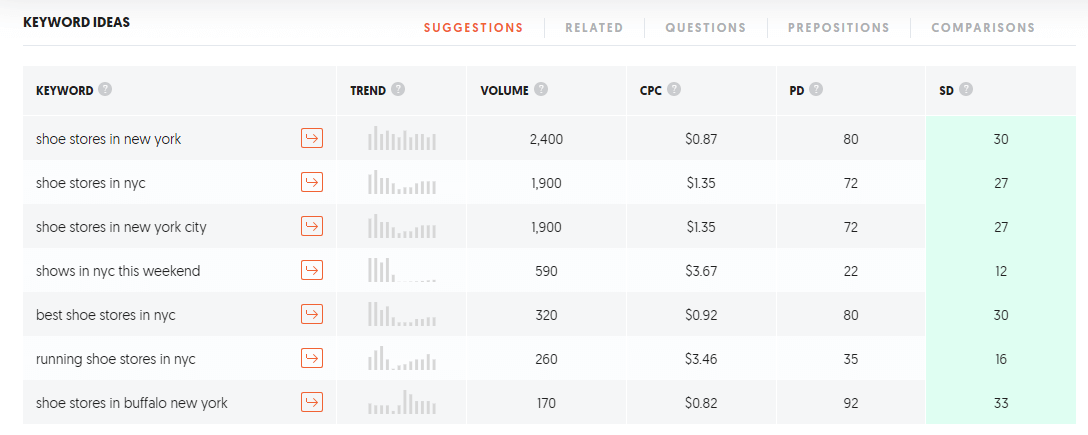Click help icon next to TREND header
This screenshot has height=435, width=1088.
(x=398, y=89)
